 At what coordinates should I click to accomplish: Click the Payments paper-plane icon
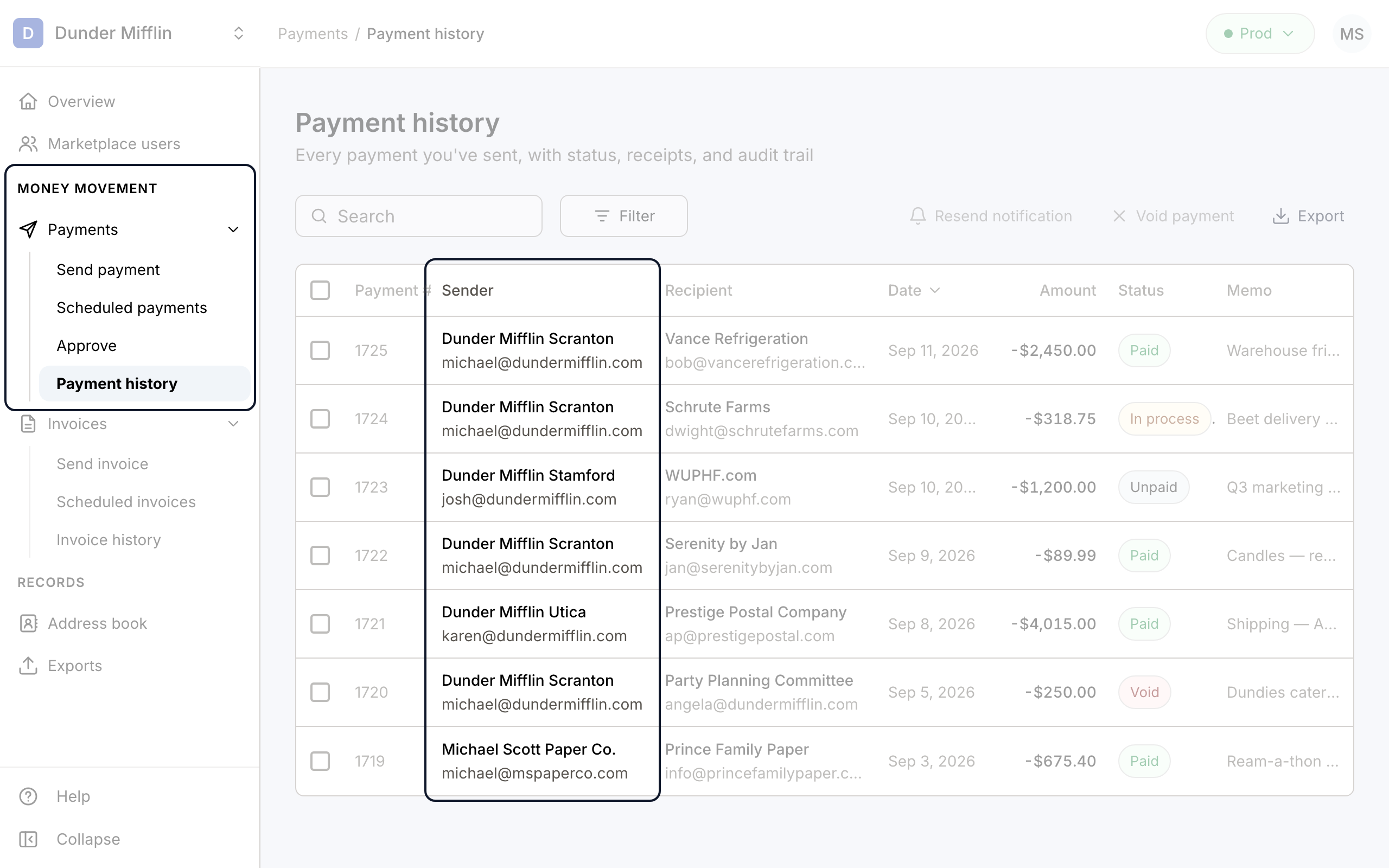pos(28,229)
